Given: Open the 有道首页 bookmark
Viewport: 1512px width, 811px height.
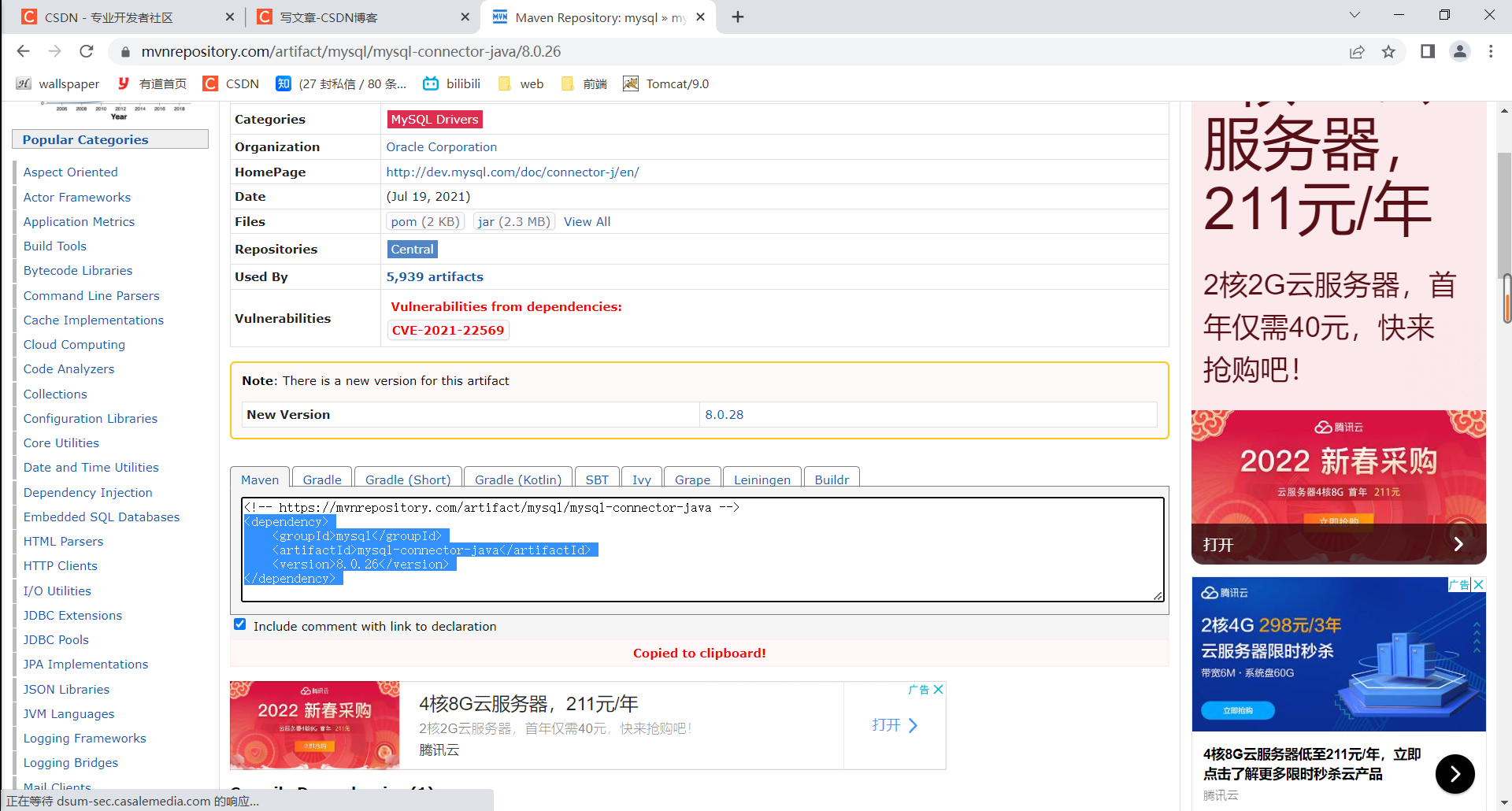Looking at the screenshot, I should pyautogui.click(x=152, y=83).
